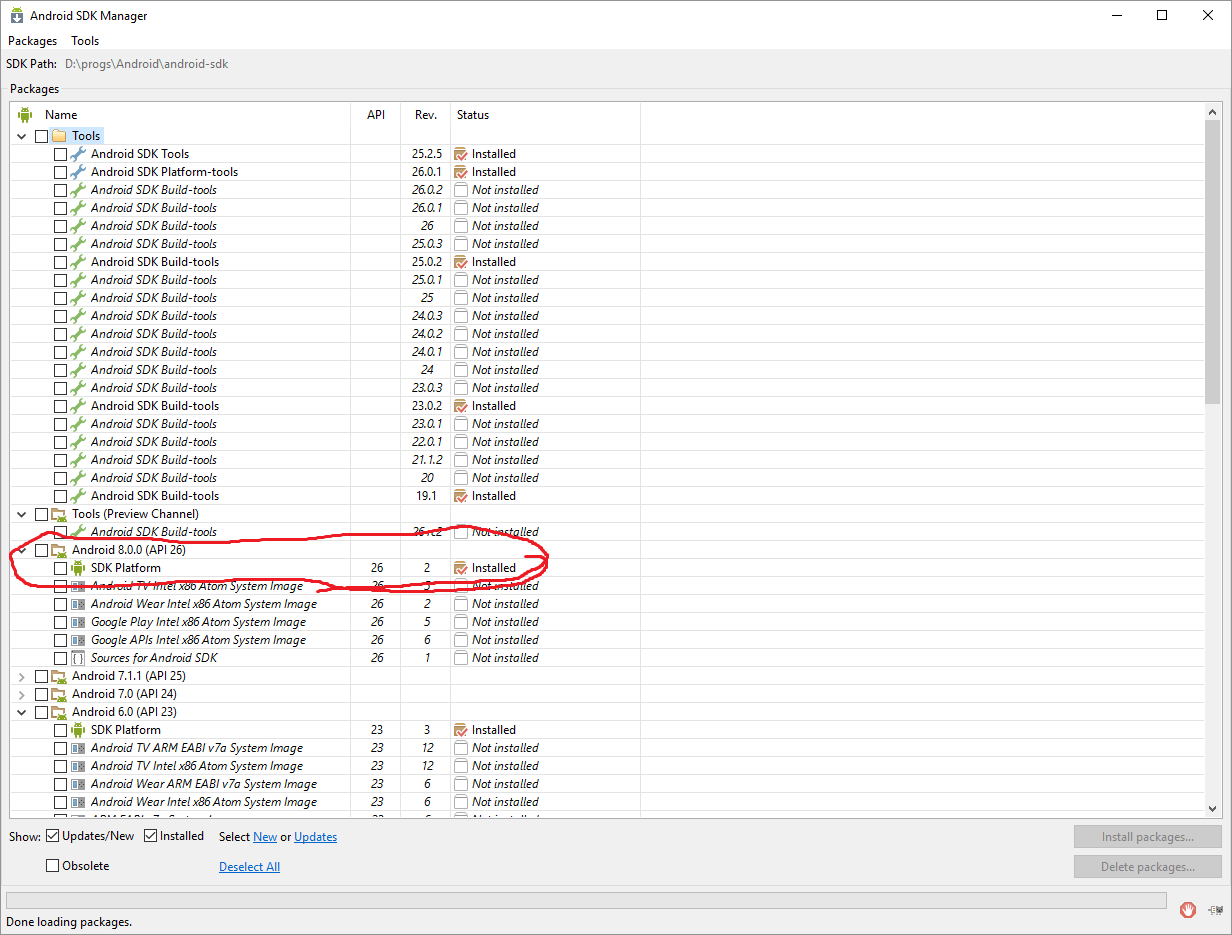
Task: Enable the Obsolete packages checkbox
Action: tap(51, 865)
